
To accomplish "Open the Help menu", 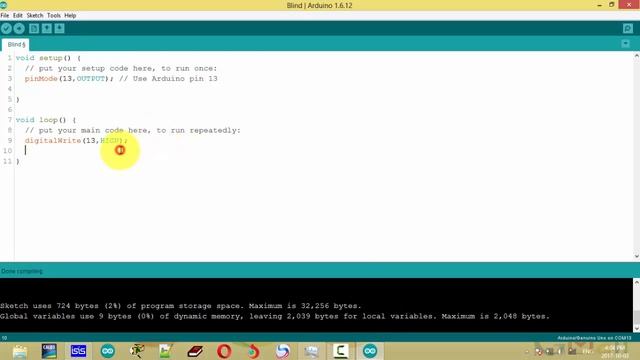I will [x=70, y=16].
